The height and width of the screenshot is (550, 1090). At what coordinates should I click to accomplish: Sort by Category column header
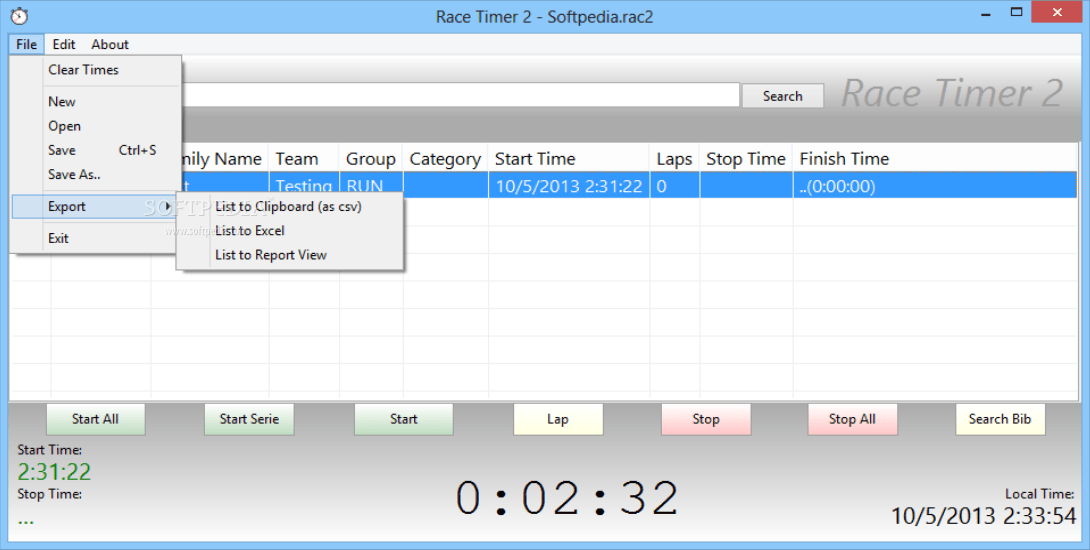(445, 159)
